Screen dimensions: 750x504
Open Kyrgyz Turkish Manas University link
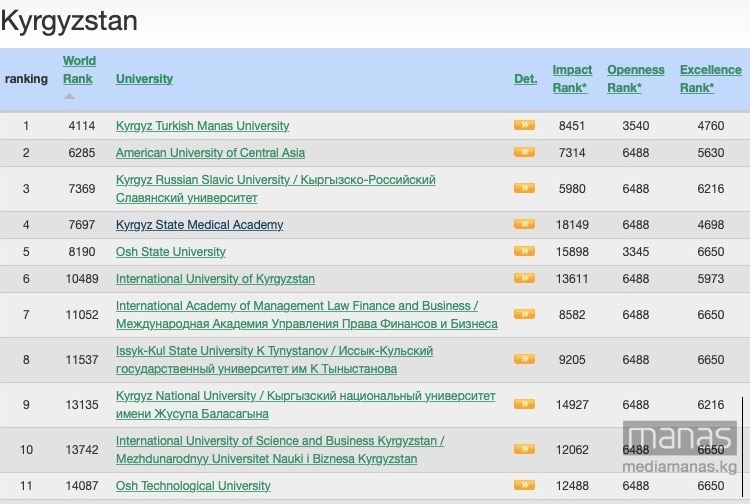(x=202, y=126)
